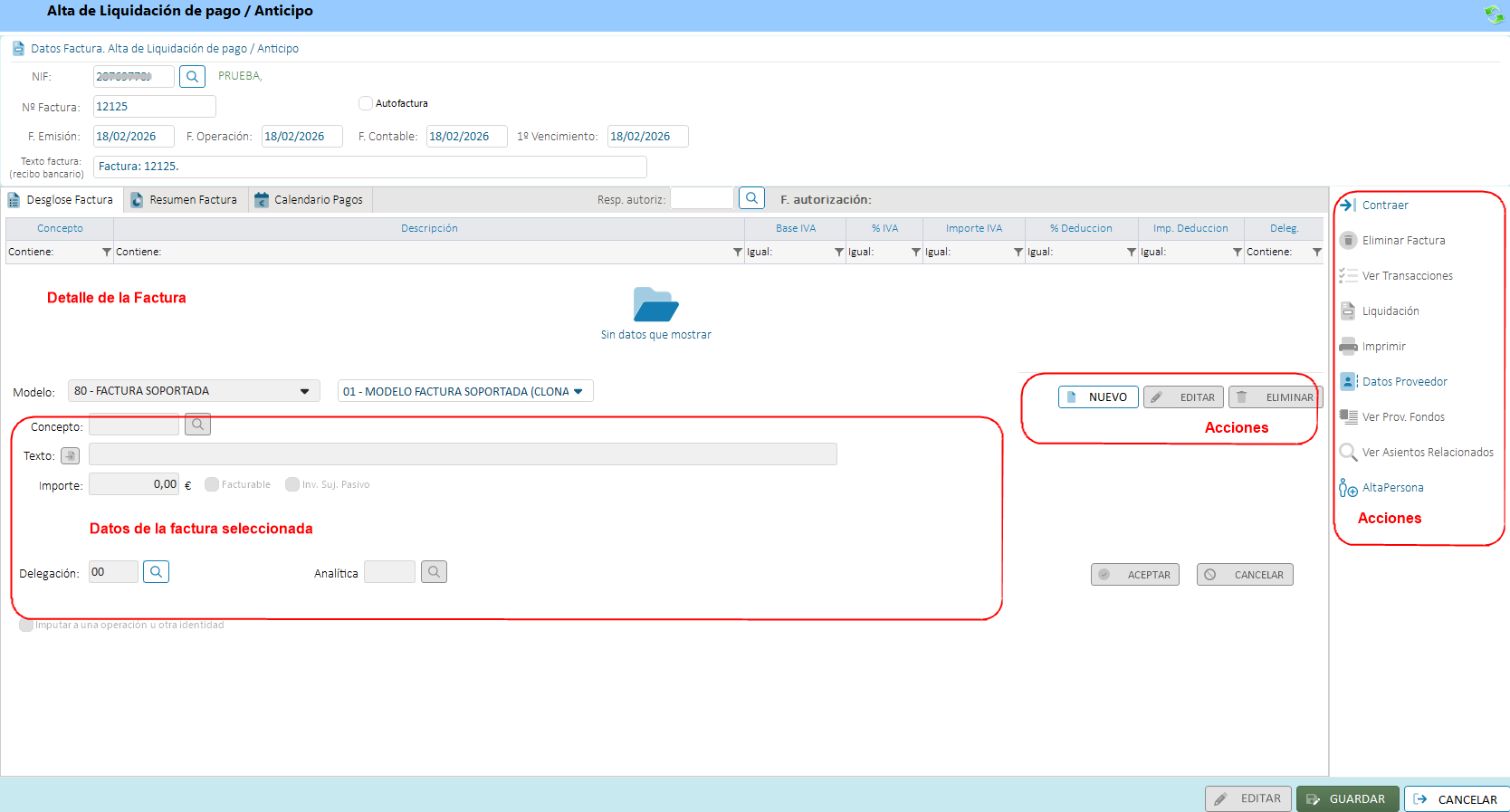Screen dimensions: 1510x812
Task: Click the Contraer arrow icon in sidebar
Action: (1347, 205)
